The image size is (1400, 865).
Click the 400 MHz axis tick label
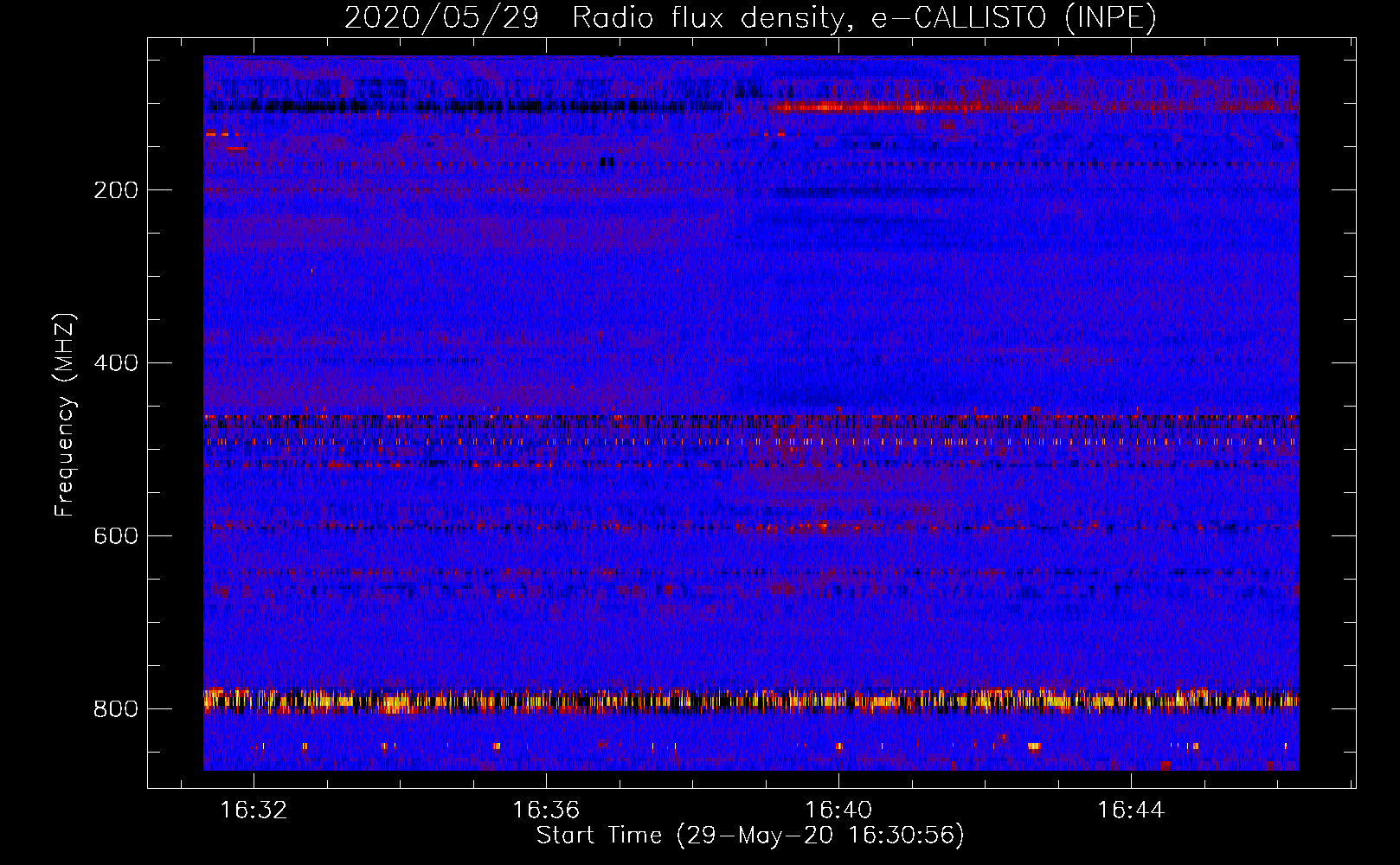116,363
